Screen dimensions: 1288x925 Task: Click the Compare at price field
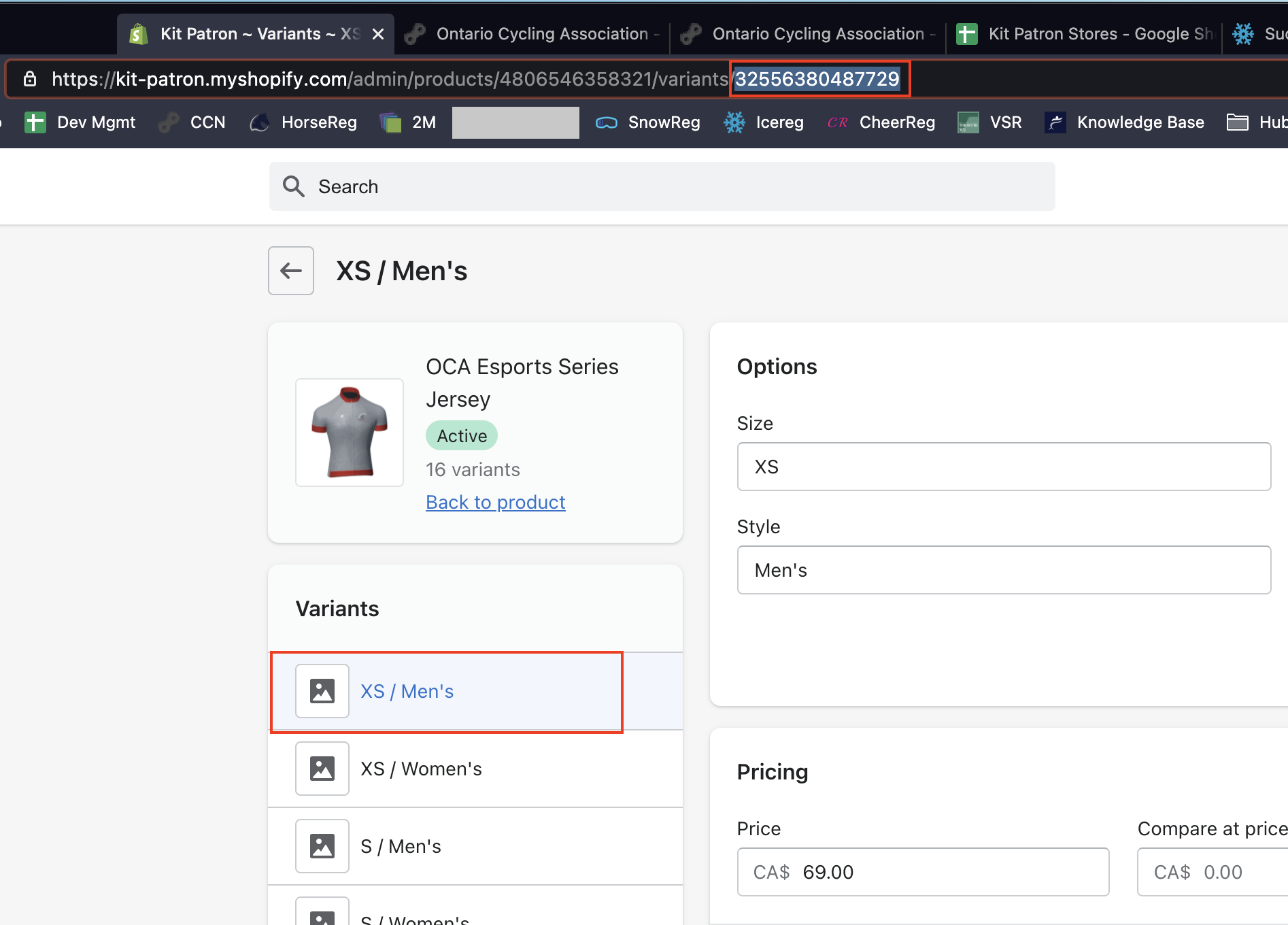(1213, 872)
